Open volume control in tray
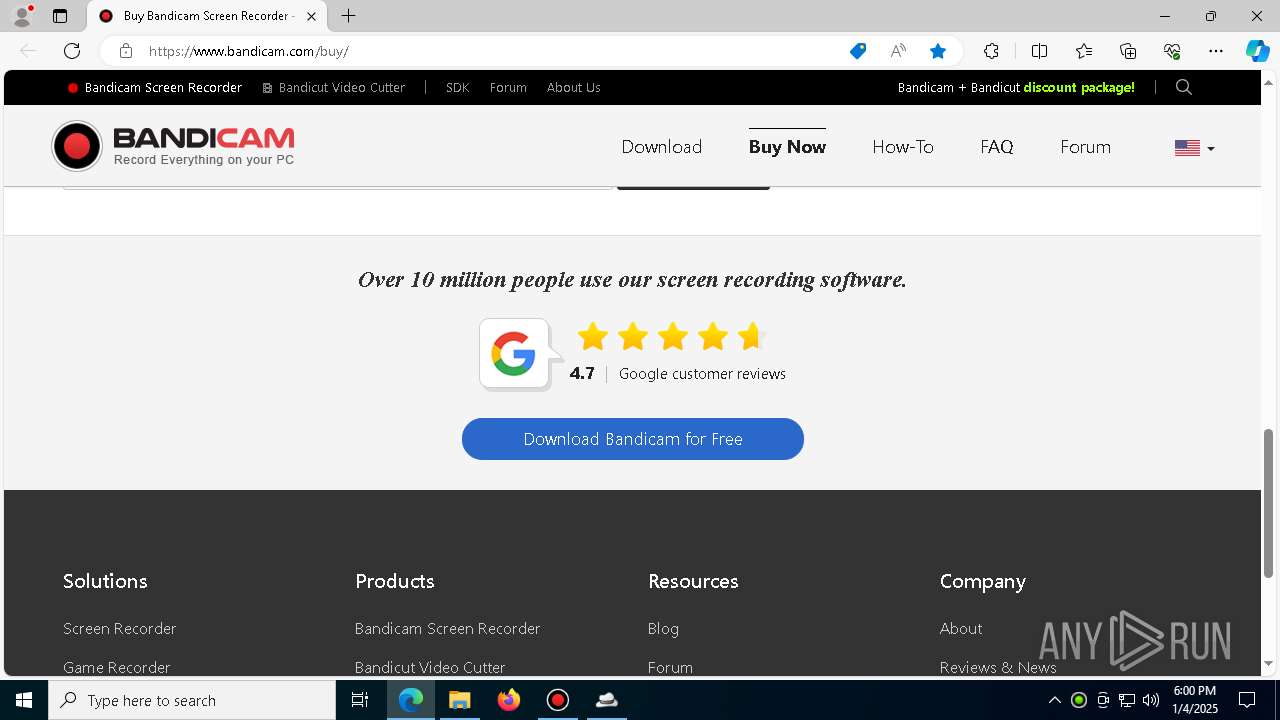The width and height of the screenshot is (1280, 720). (1150, 700)
